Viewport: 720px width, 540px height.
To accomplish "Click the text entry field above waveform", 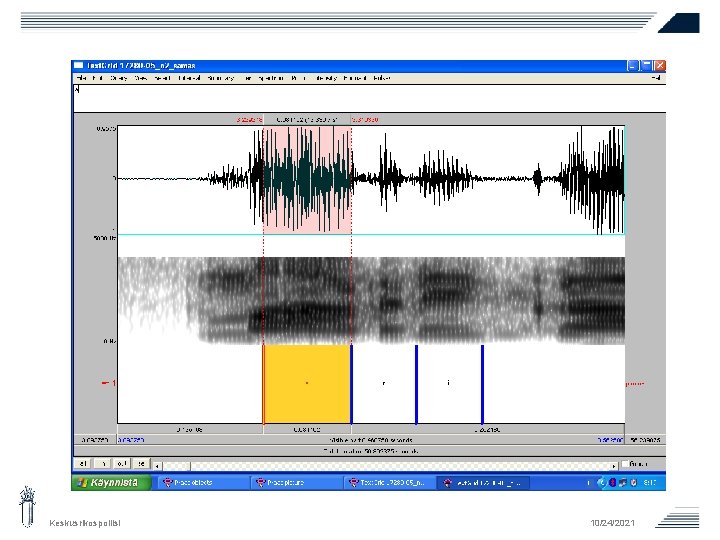I will point(368,99).
